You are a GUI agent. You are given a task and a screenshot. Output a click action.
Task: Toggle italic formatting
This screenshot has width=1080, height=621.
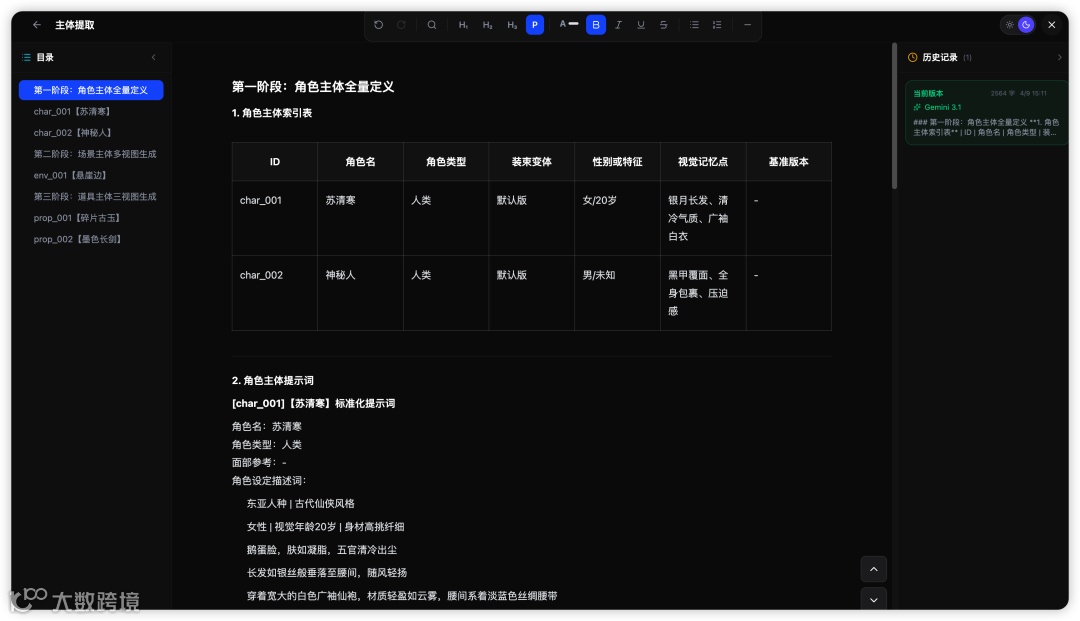pyautogui.click(x=619, y=25)
